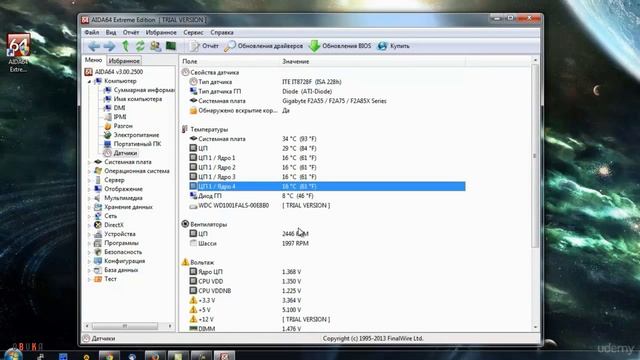Open Обновления BIOS
This screenshot has height=360, width=640.
click(340, 46)
